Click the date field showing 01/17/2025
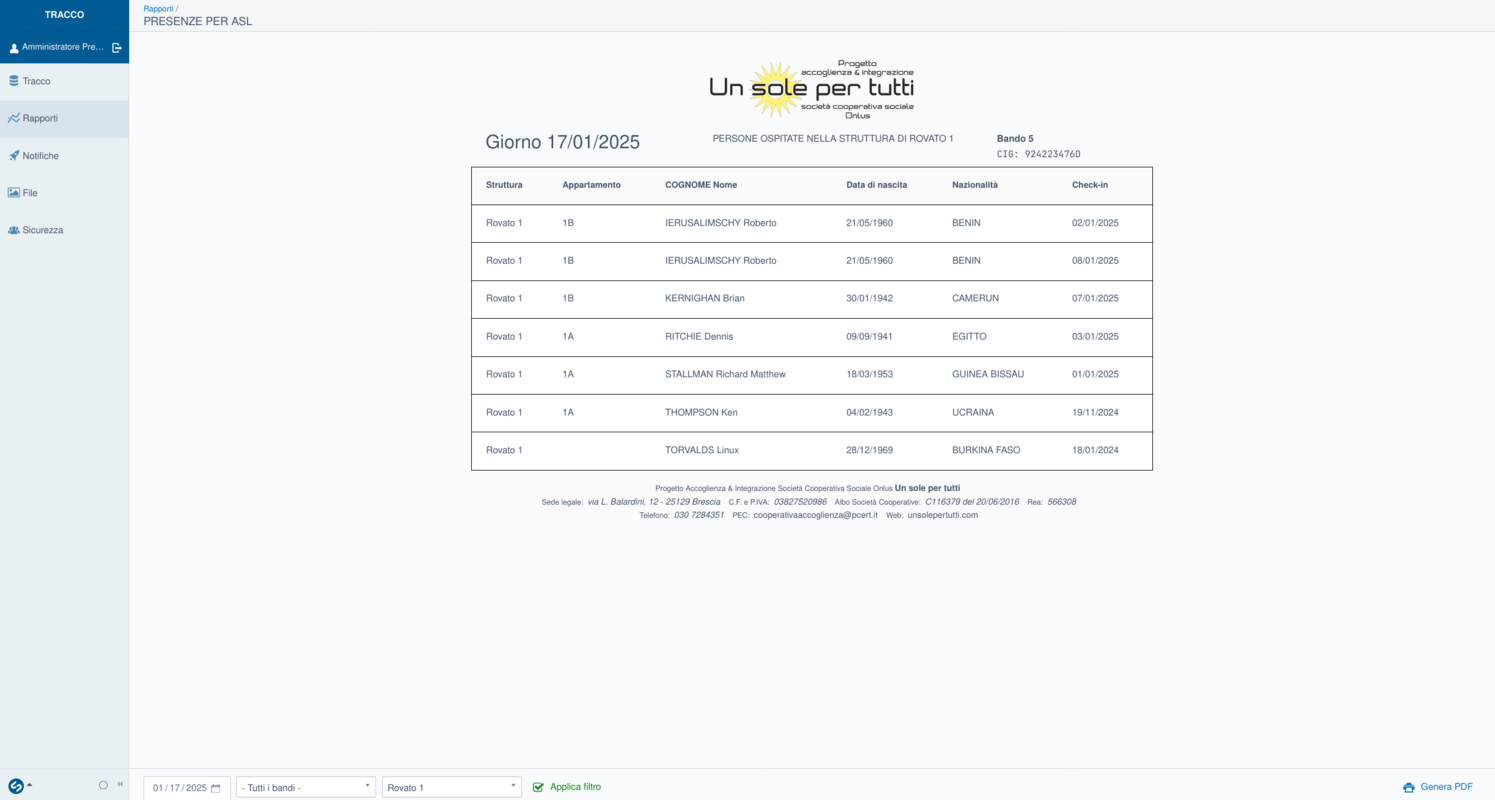The width and height of the screenshot is (1495, 800). pos(187,788)
